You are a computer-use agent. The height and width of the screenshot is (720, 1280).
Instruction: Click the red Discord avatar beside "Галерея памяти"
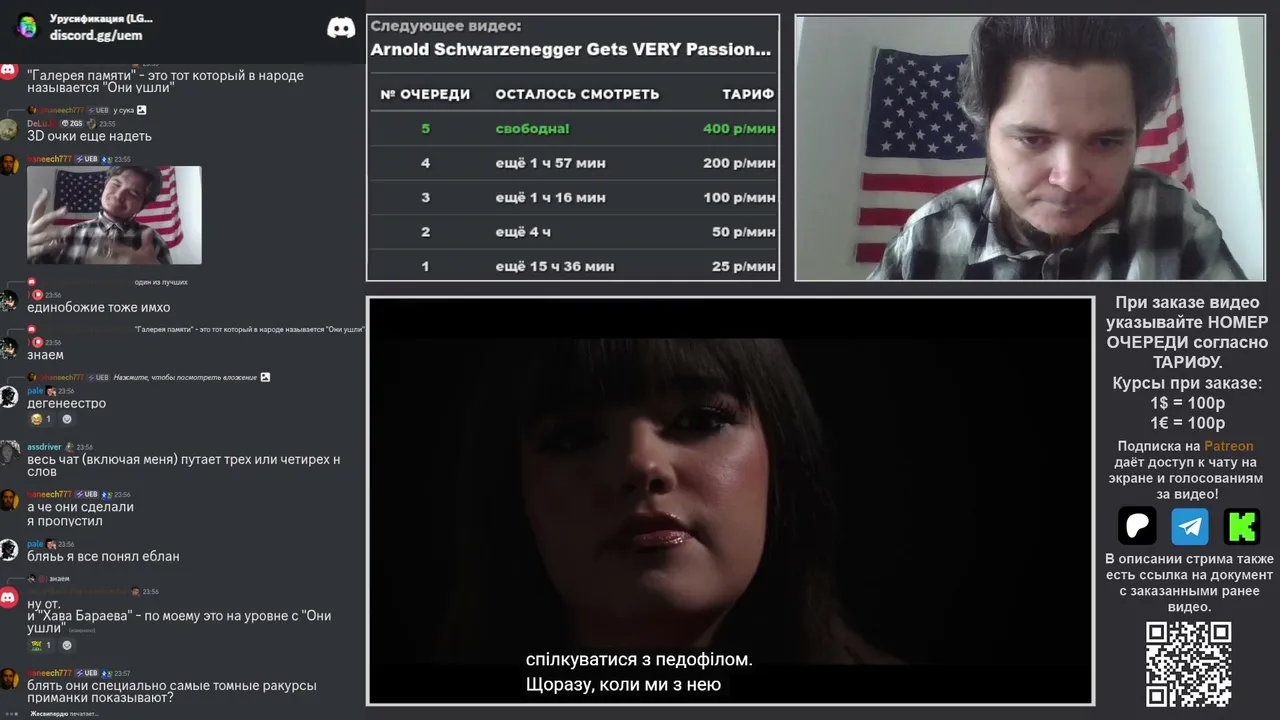[9, 69]
